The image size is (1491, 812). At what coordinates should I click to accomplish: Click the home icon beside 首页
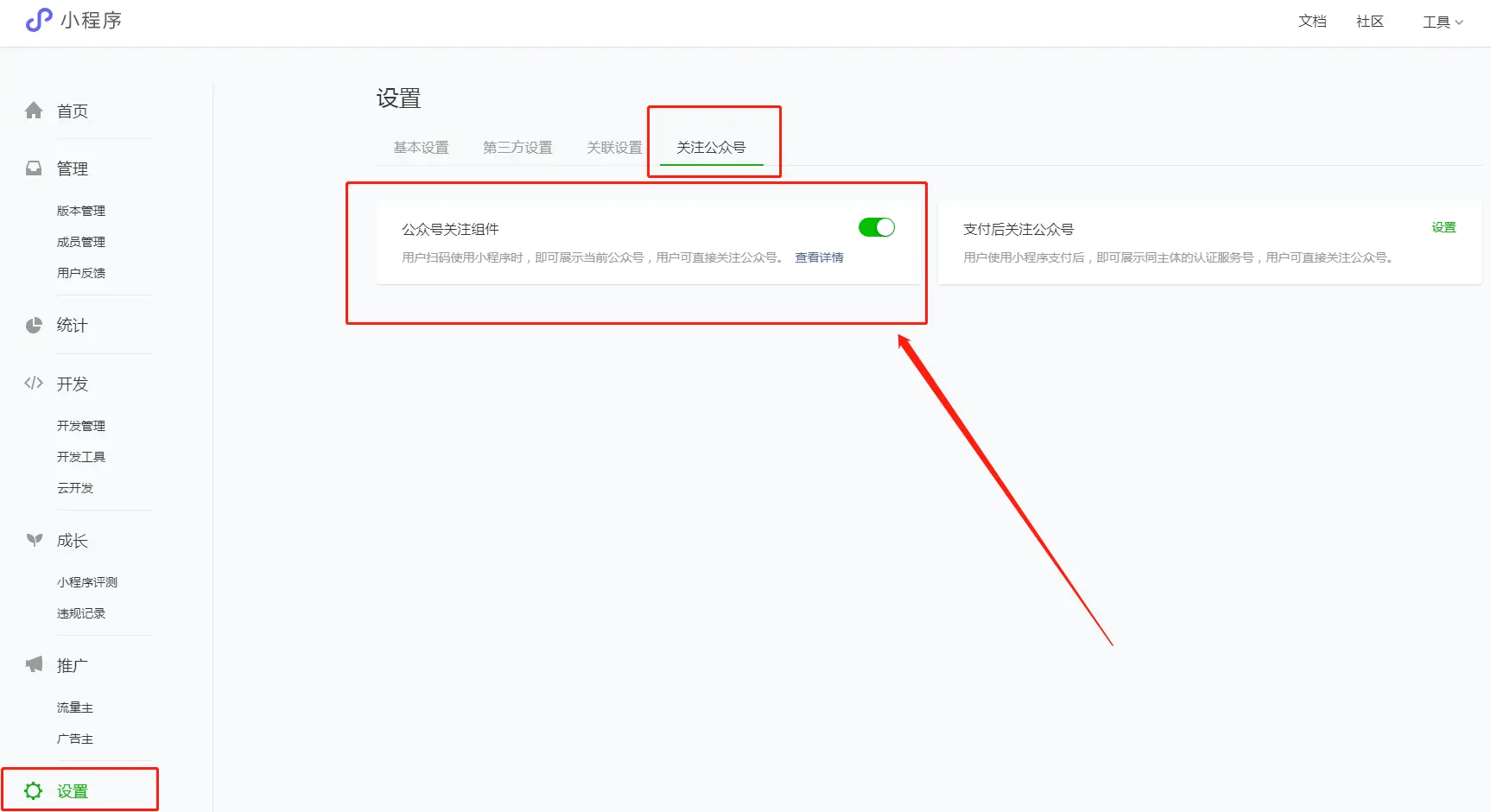[34, 111]
